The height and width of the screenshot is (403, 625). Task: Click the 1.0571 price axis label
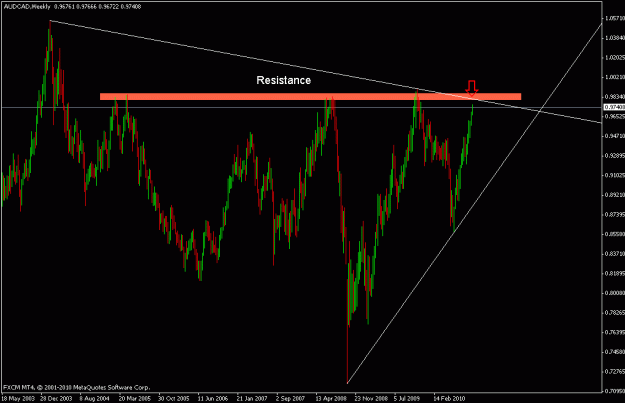coord(615,18)
